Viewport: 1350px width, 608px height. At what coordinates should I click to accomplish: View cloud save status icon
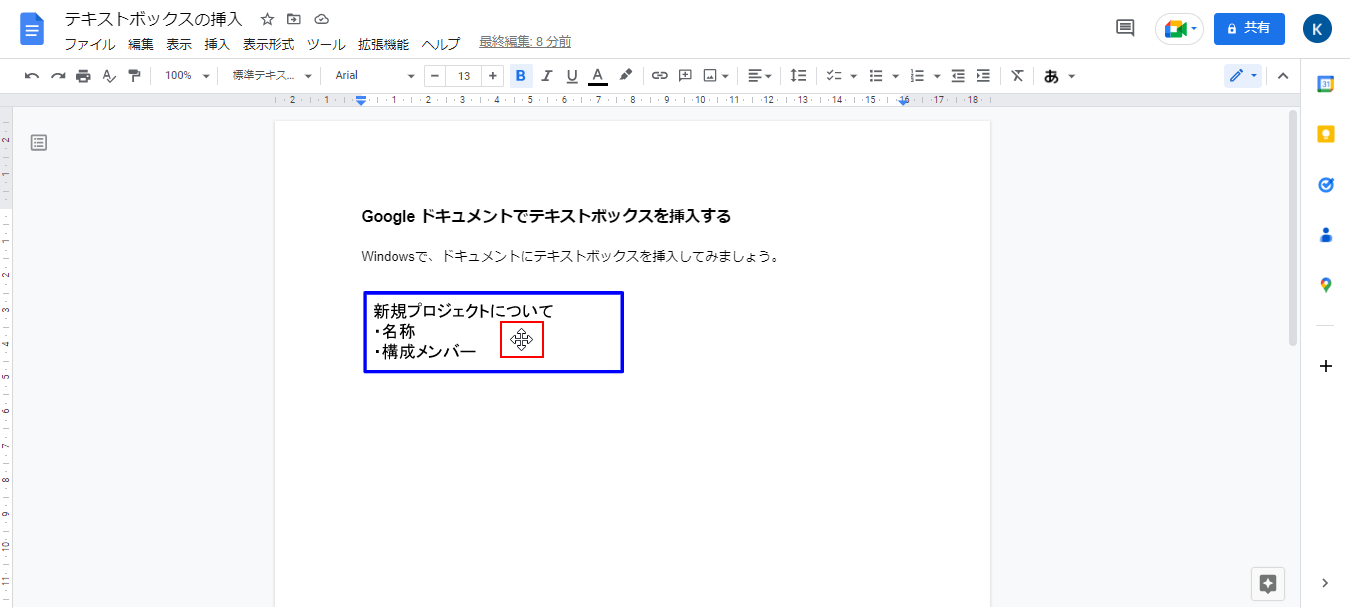[321, 19]
